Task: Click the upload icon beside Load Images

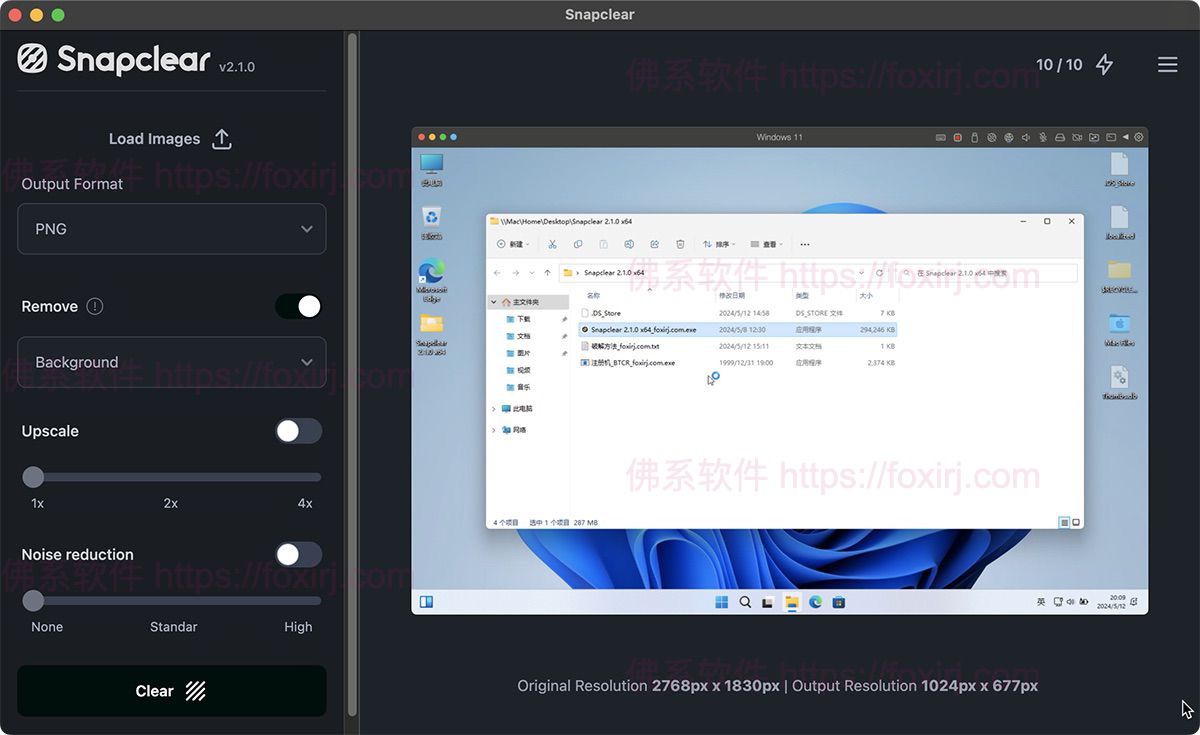Action: [221, 138]
